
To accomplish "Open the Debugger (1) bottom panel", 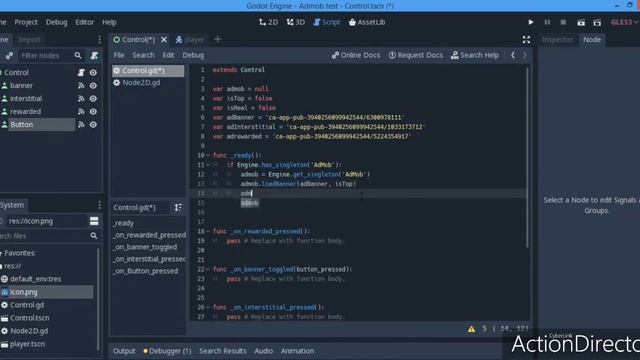I will pyautogui.click(x=167, y=351).
